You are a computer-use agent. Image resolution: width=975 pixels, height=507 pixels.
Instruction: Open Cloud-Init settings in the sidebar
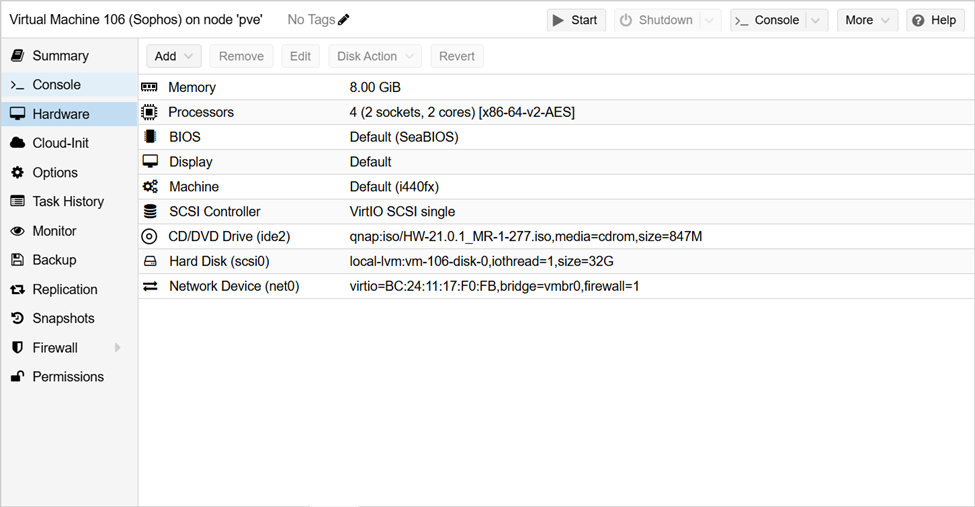[x=60, y=143]
